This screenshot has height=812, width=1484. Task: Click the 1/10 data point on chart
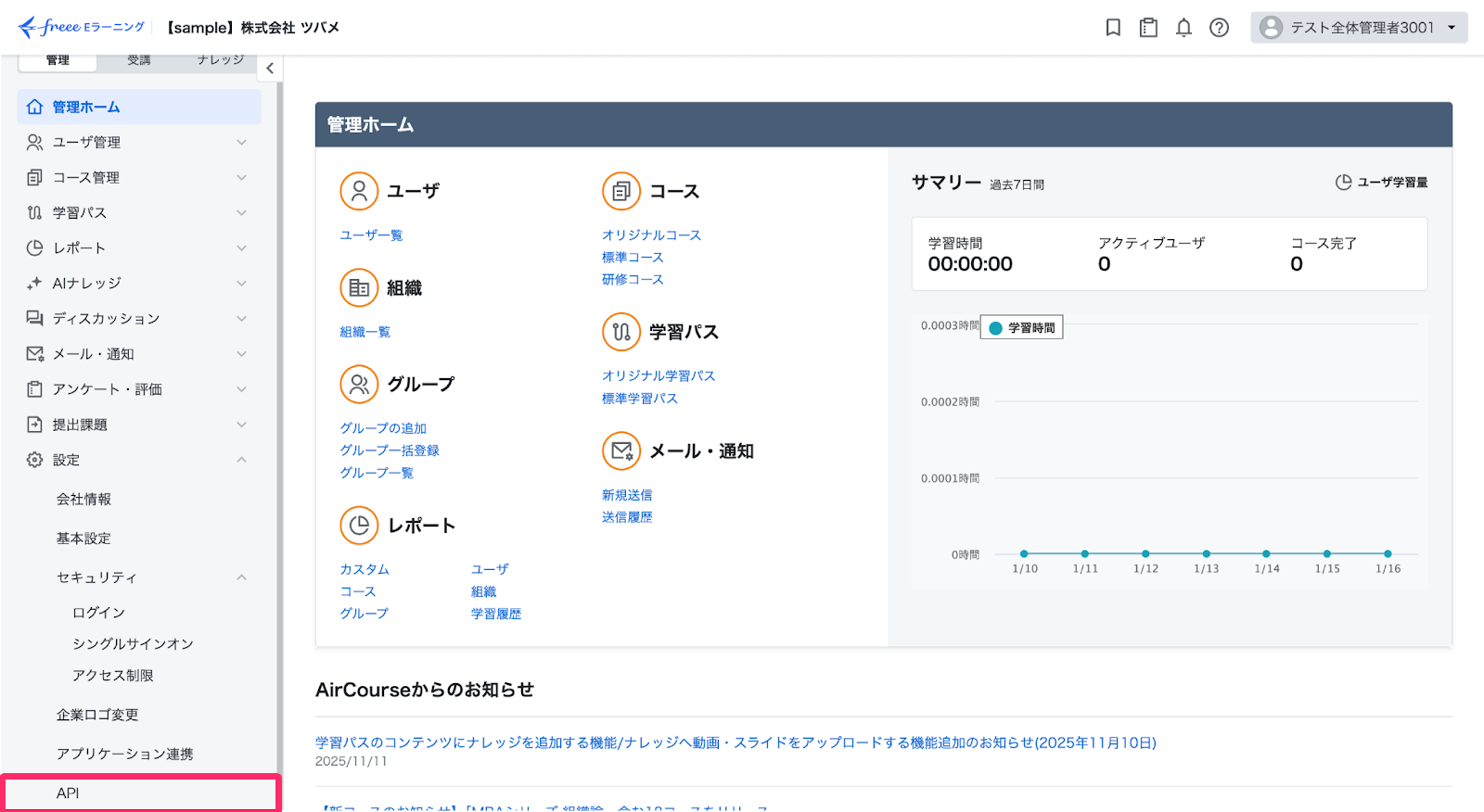point(1024,553)
